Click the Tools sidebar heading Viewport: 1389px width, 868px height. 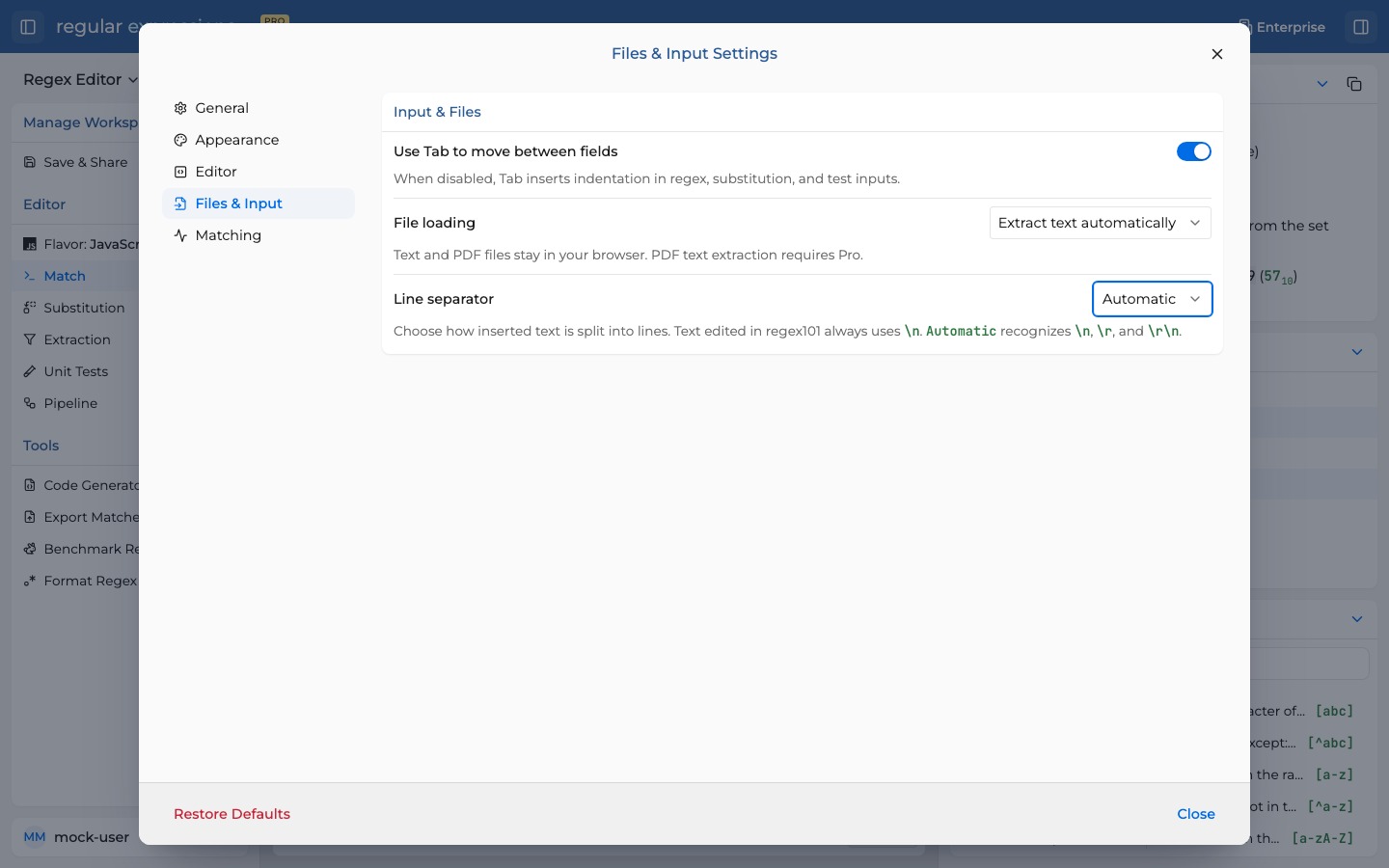pyautogui.click(x=41, y=446)
